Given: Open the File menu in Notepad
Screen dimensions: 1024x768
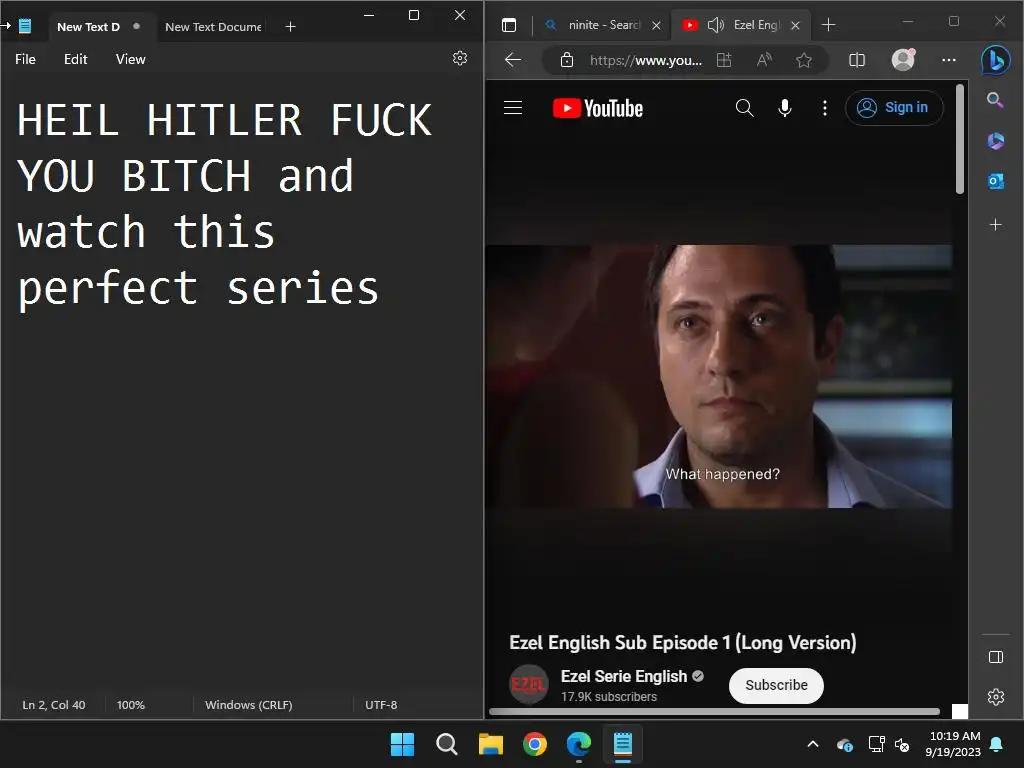Looking at the screenshot, I should click(25, 59).
